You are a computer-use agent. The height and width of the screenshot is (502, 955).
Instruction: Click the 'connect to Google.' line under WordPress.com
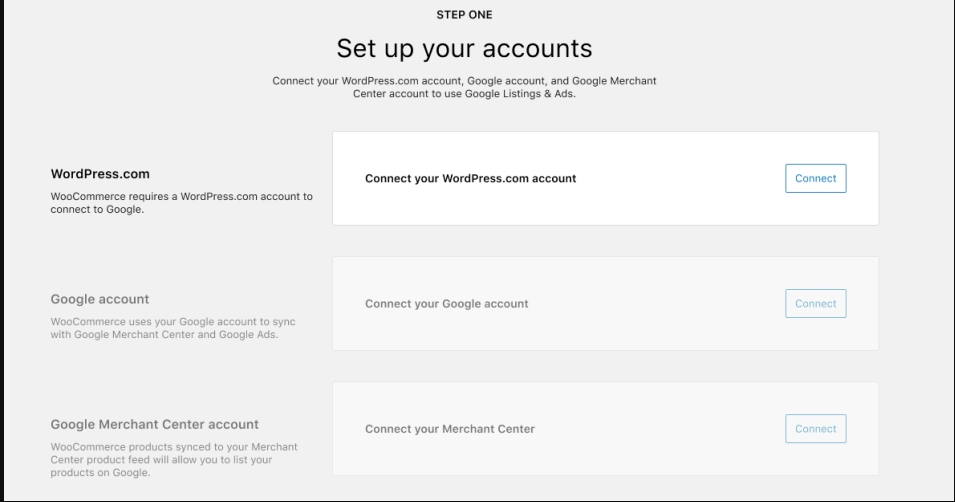97,210
